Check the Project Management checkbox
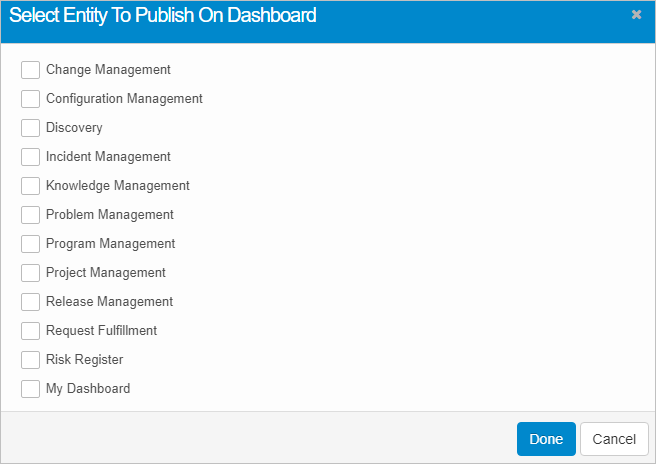This screenshot has width=656, height=464. [30, 273]
